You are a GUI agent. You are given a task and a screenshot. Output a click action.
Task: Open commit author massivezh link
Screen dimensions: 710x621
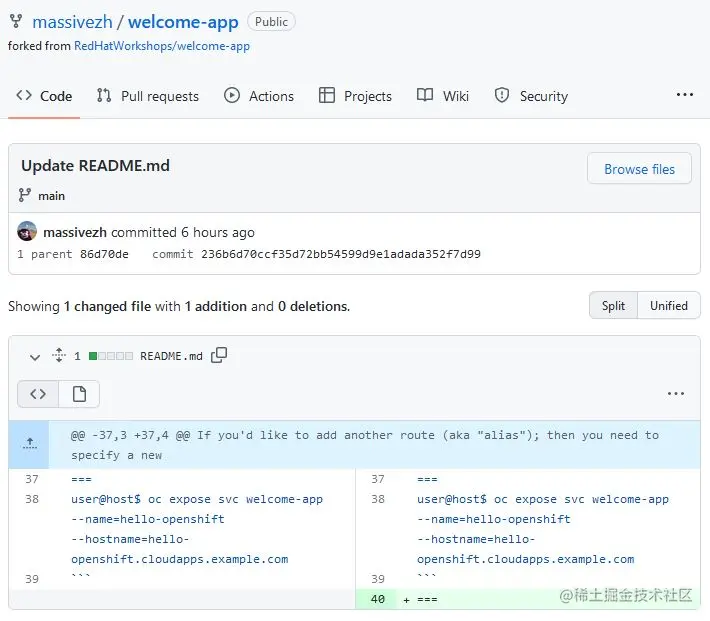point(75,232)
